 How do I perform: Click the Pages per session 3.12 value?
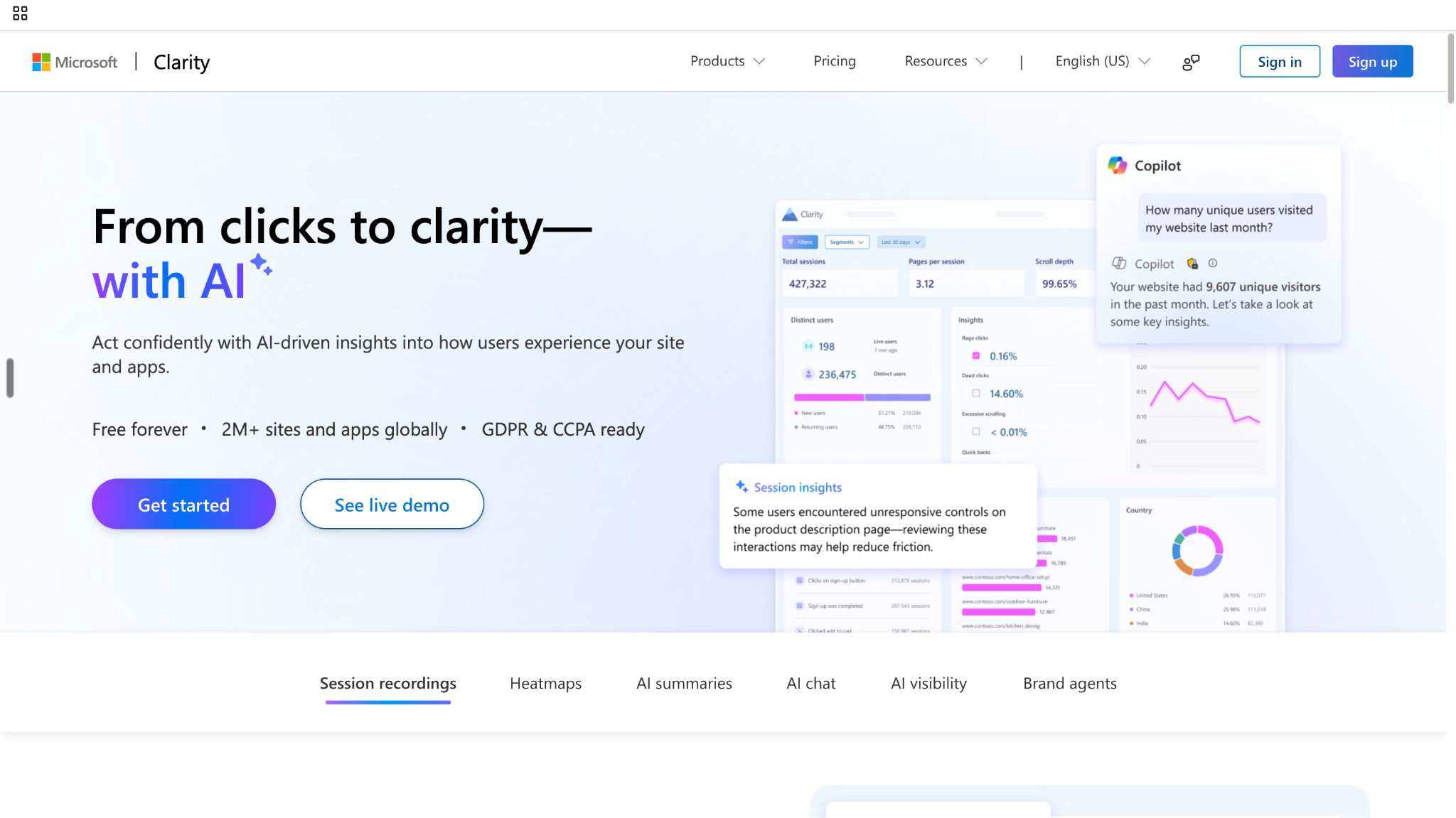coord(925,284)
